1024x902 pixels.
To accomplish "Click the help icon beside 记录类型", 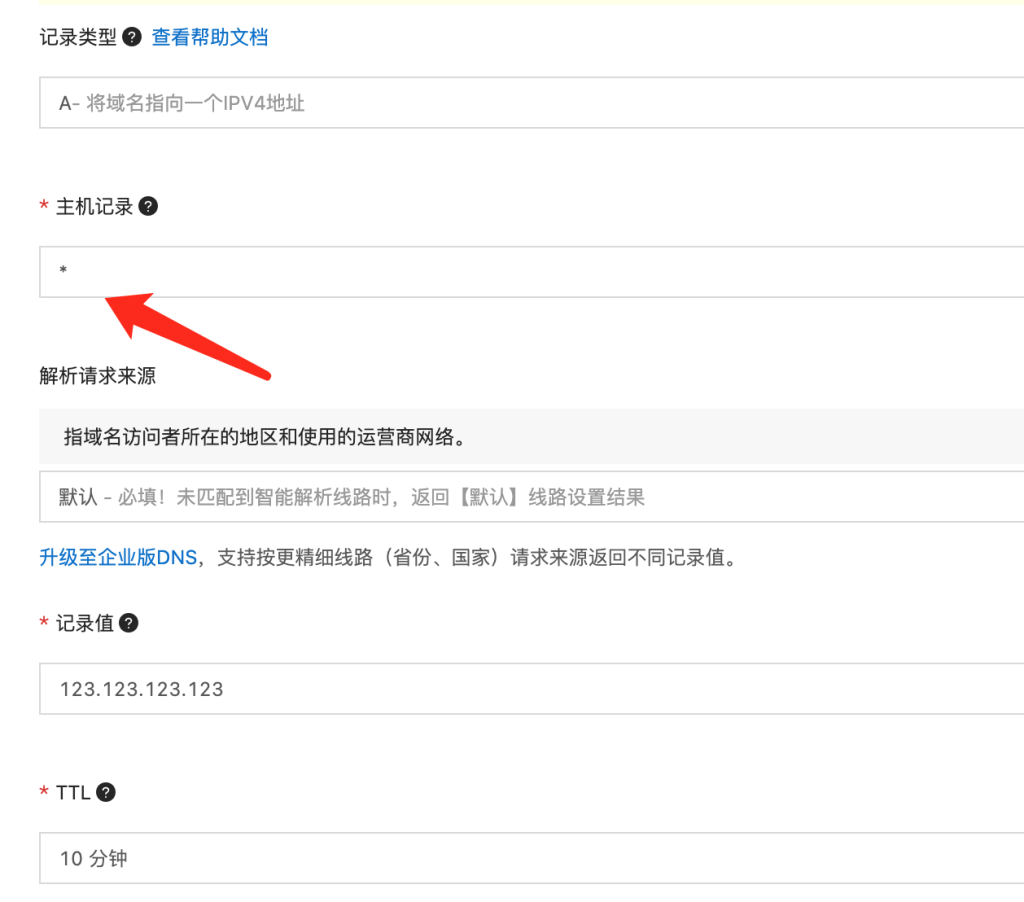I will [131, 38].
